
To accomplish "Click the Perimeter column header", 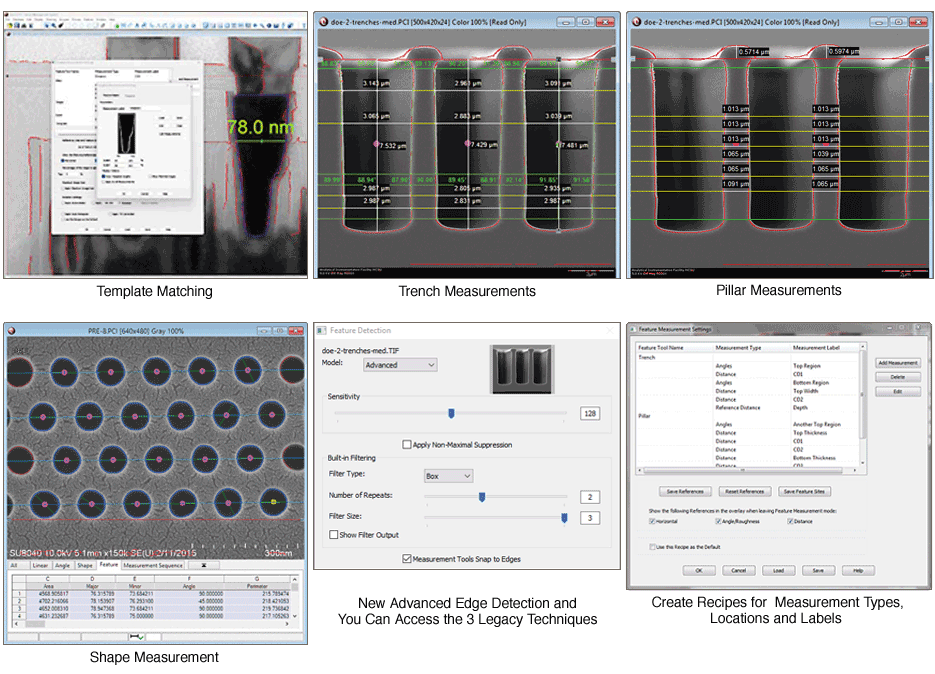I will click(x=257, y=586).
